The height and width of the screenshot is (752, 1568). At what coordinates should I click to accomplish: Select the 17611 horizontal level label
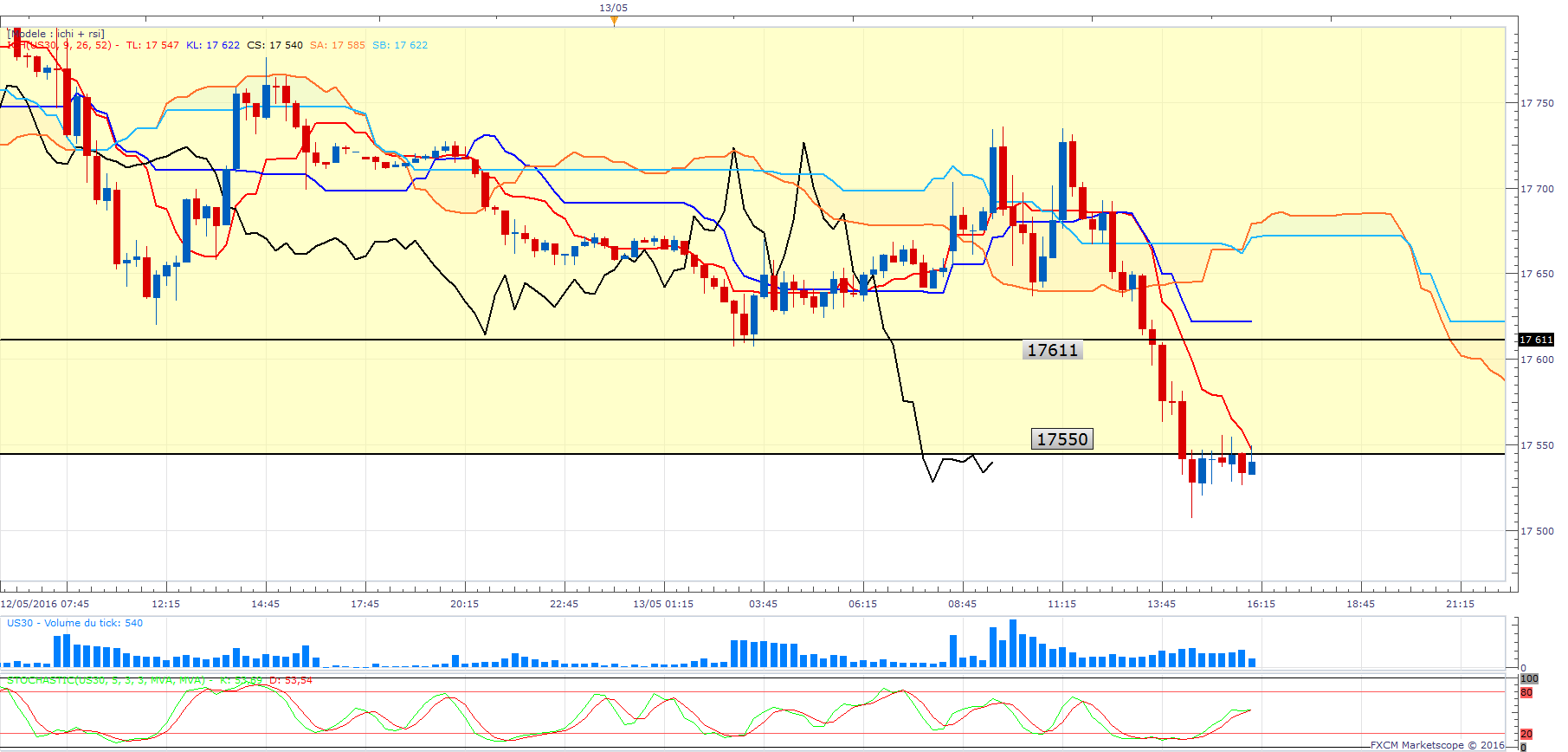tap(1052, 350)
